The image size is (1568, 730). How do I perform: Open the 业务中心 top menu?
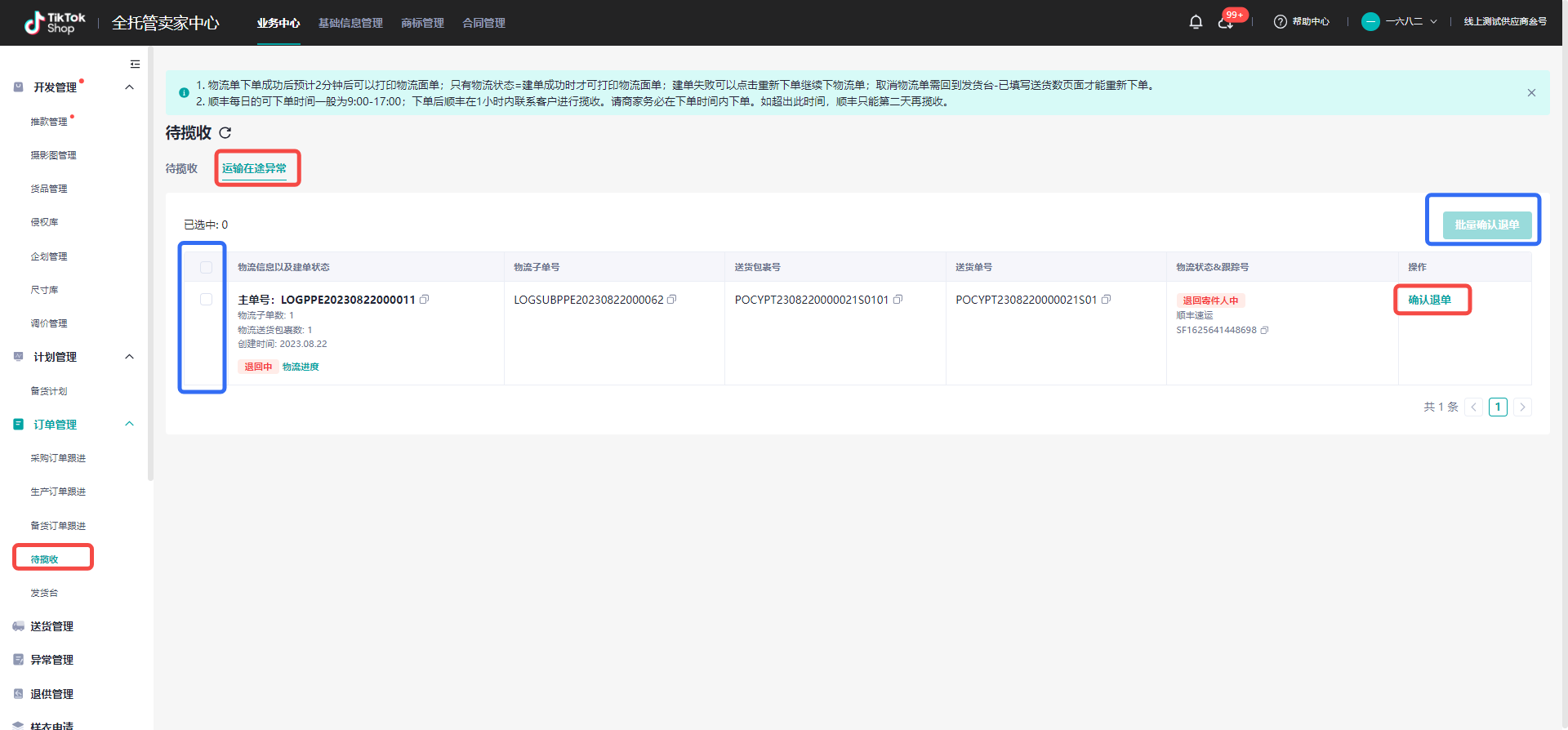coord(278,23)
